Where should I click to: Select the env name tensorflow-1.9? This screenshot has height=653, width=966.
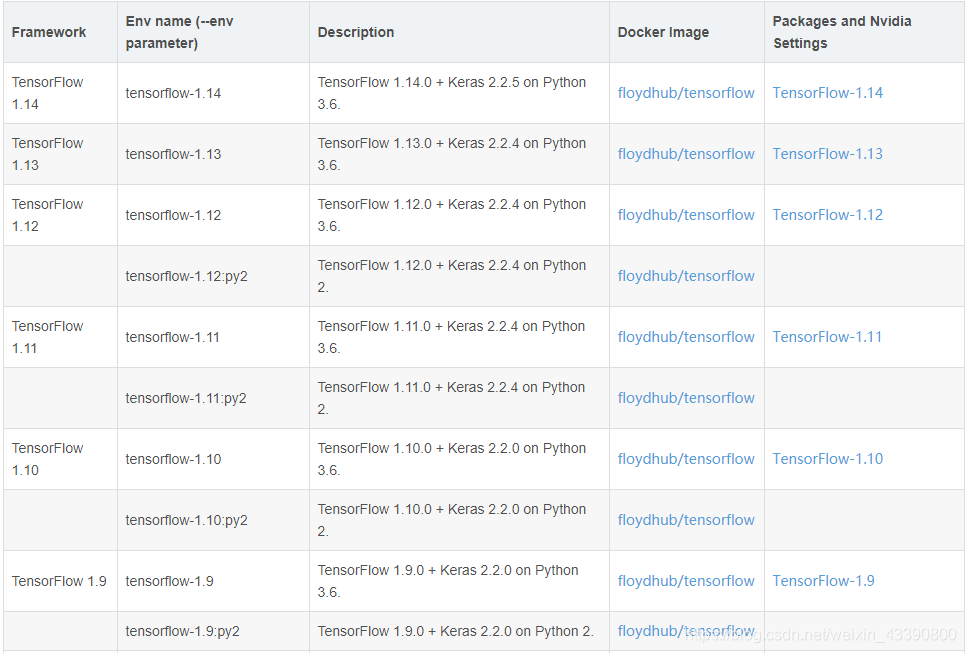pyautogui.click(x=169, y=581)
